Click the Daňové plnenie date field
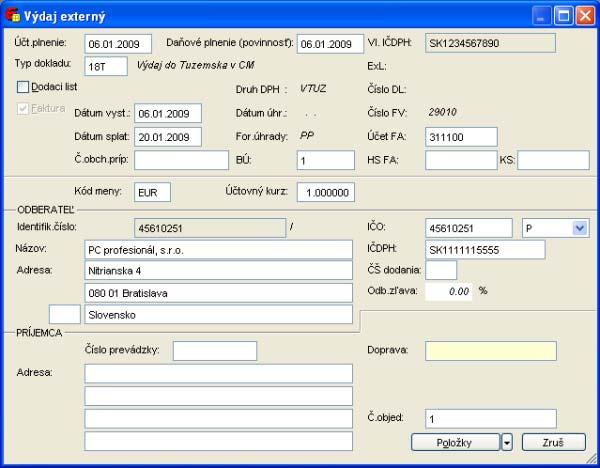This screenshot has height=468, width=600. [x=330, y=44]
